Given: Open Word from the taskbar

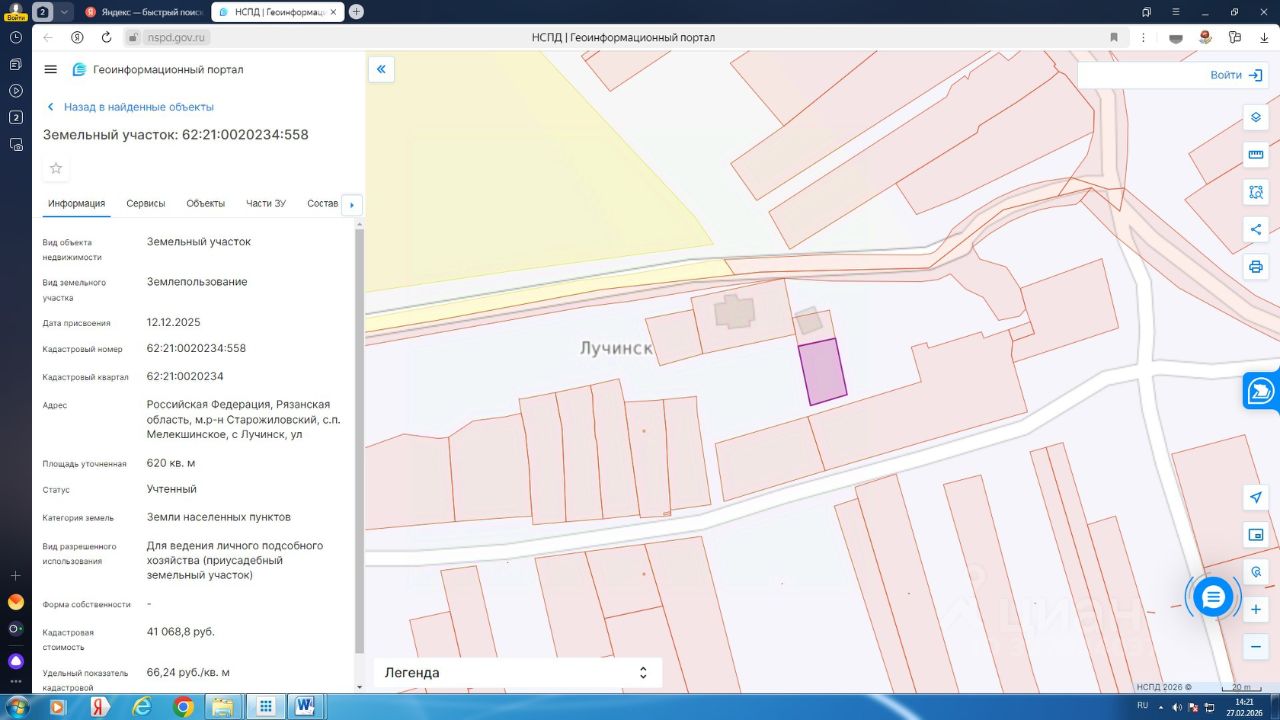Looking at the screenshot, I should pyautogui.click(x=306, y=706).
